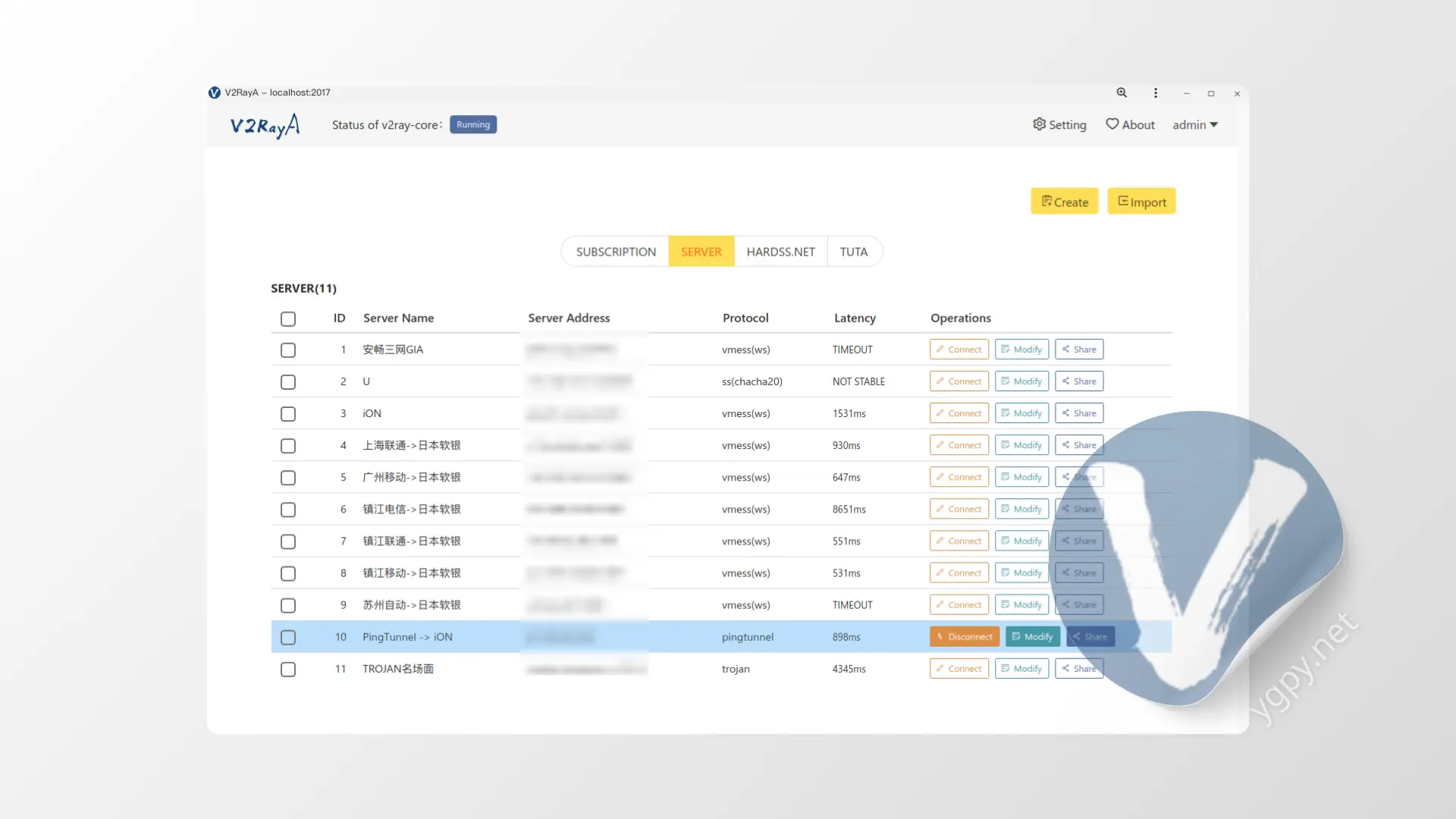Viewport: 1456px width, 819px height.
Task: Modify the 上海联通->日本软银 server
Action: tap(1021, 445)
